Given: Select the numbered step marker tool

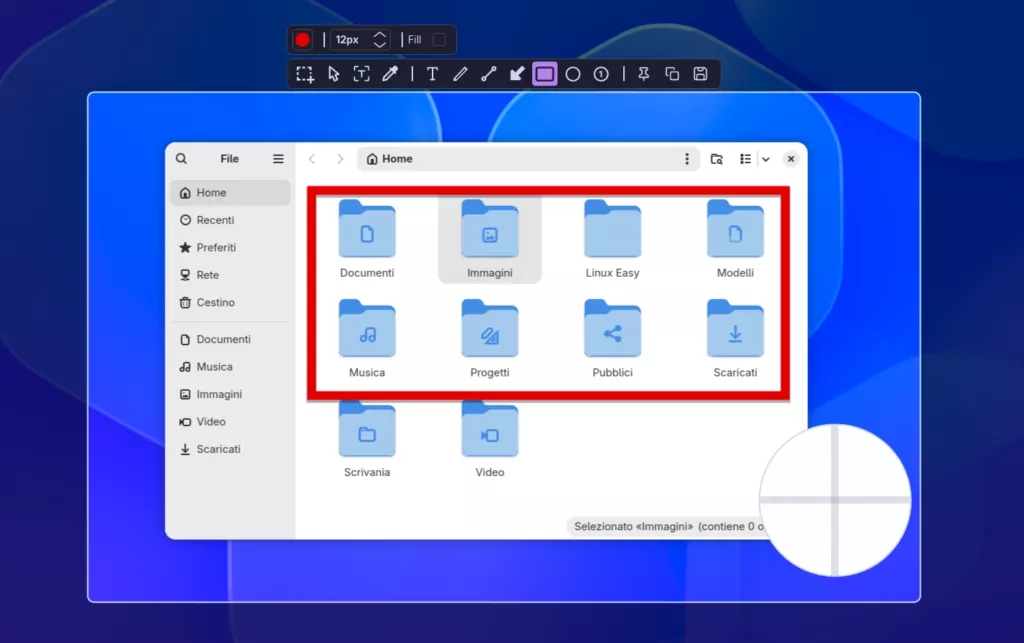Looking at the screenshot, I should [601, 74].
